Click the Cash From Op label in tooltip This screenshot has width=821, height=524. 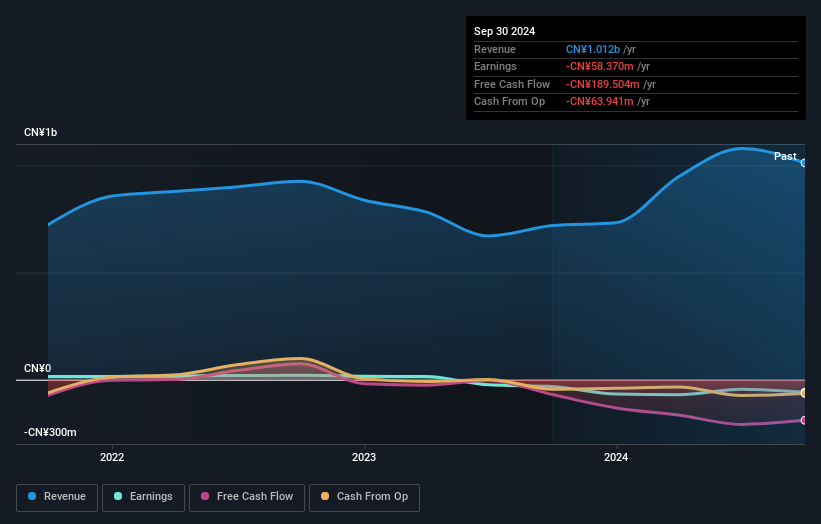click(509, 102)
